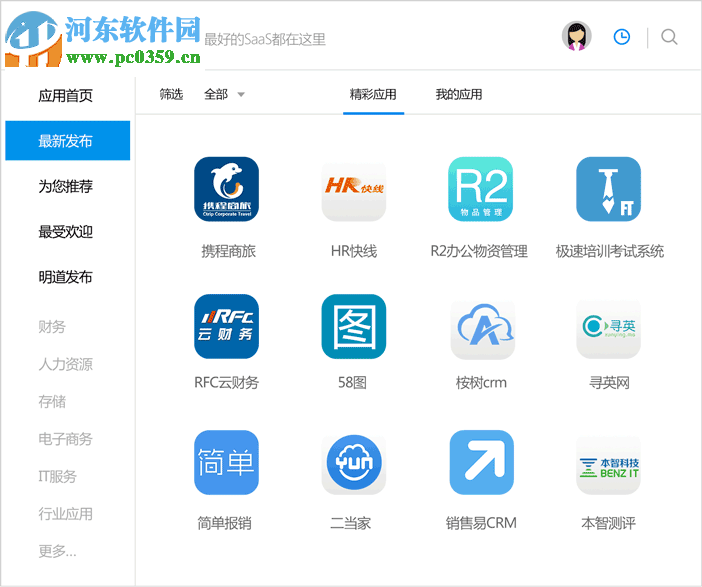Open the 携程商旅 app icon
The width and height of the screenshot is (702, 587).
click(x=227, y=189)
